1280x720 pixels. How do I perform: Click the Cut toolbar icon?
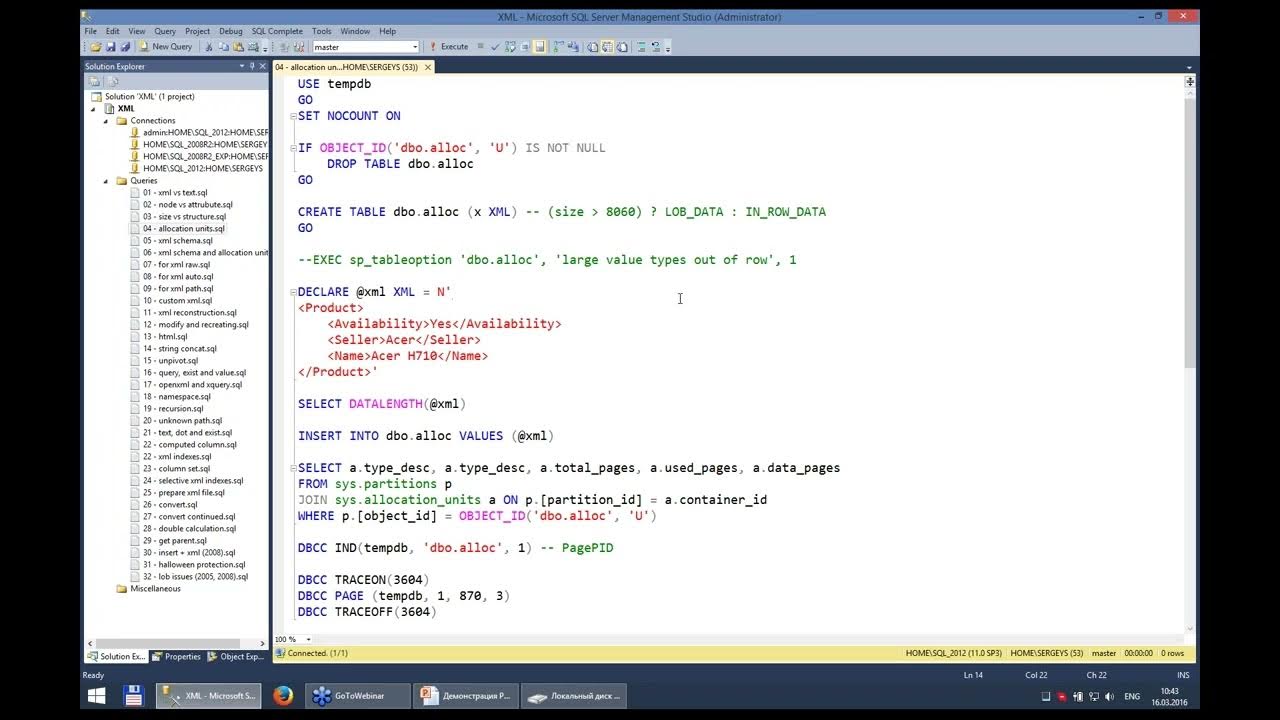[208, 47]
